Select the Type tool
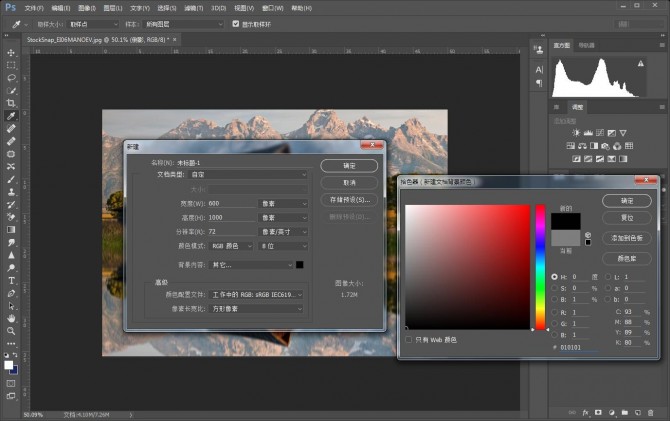670x421 pixels. pyautogui.click(x=11, y=281)
